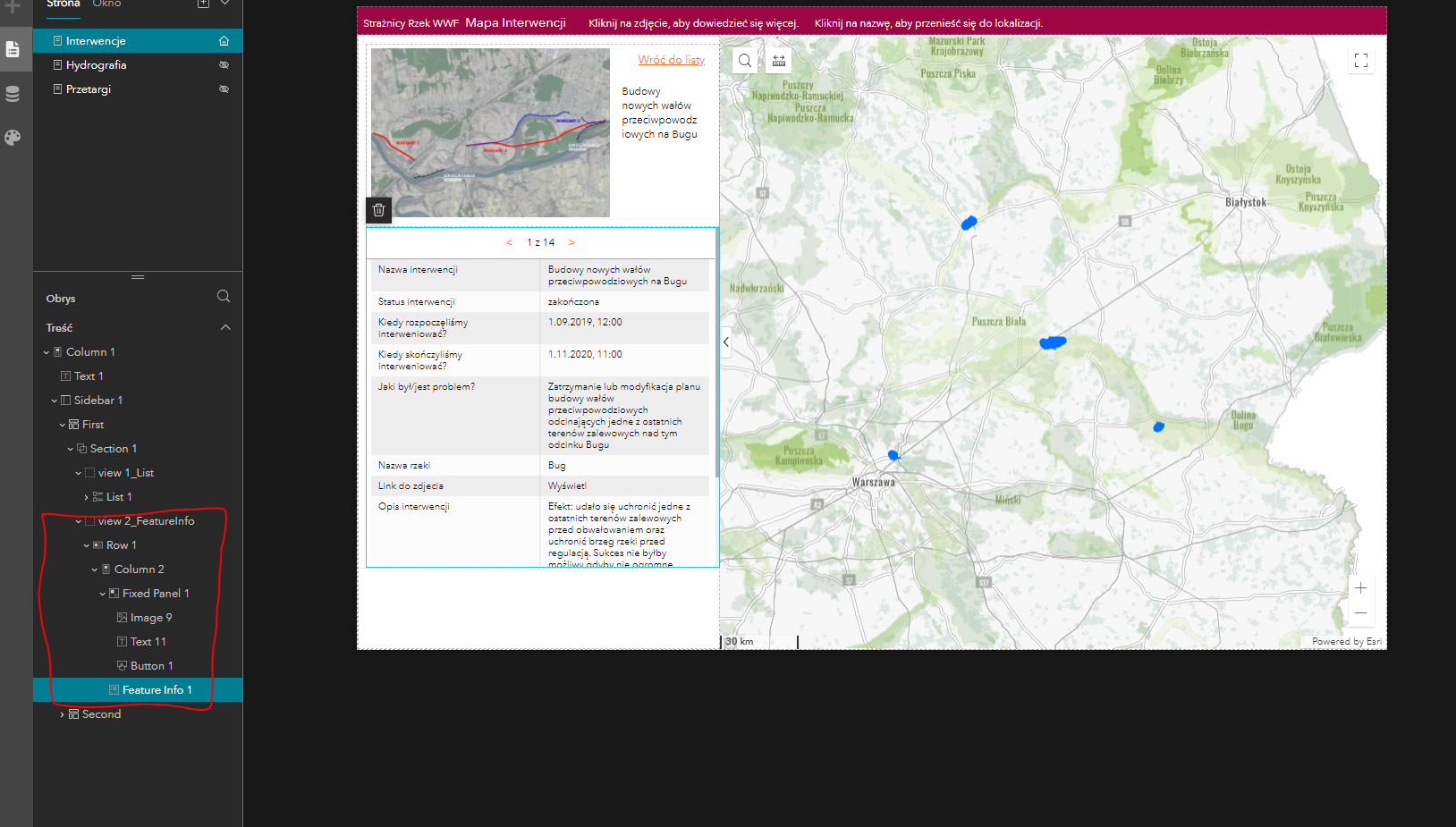This screenshot has width=1456, height=827.
Task: Collapse the Section 1 tree node
Action: 71,449
